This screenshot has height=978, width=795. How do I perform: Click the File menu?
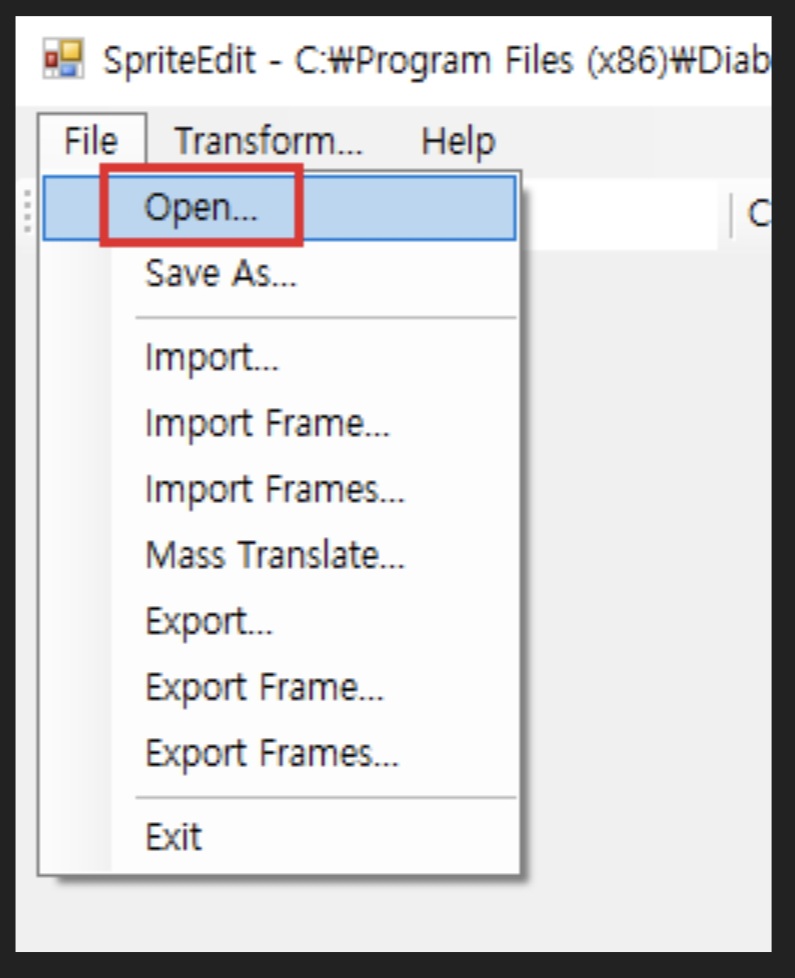[90, 141]
